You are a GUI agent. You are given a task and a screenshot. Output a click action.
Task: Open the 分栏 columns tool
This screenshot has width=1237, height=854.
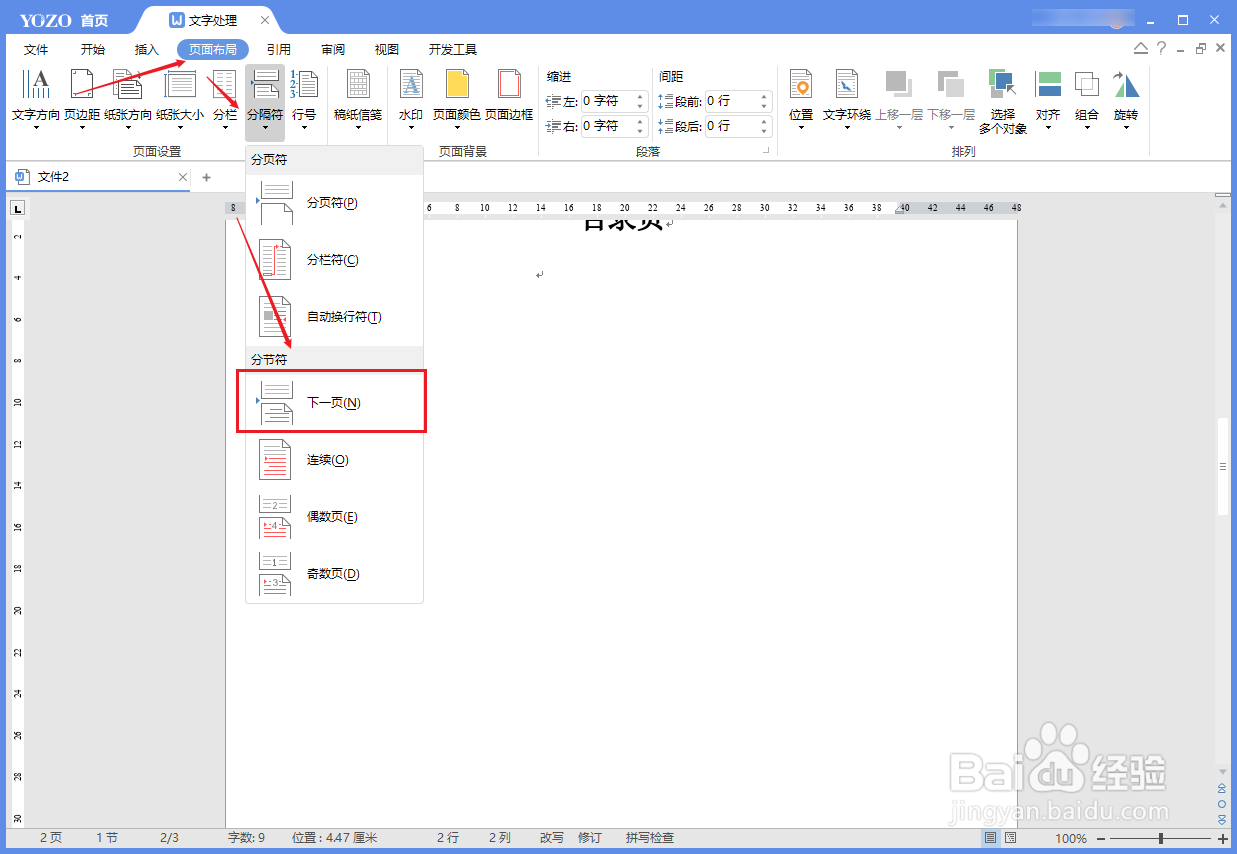[225, 100]
